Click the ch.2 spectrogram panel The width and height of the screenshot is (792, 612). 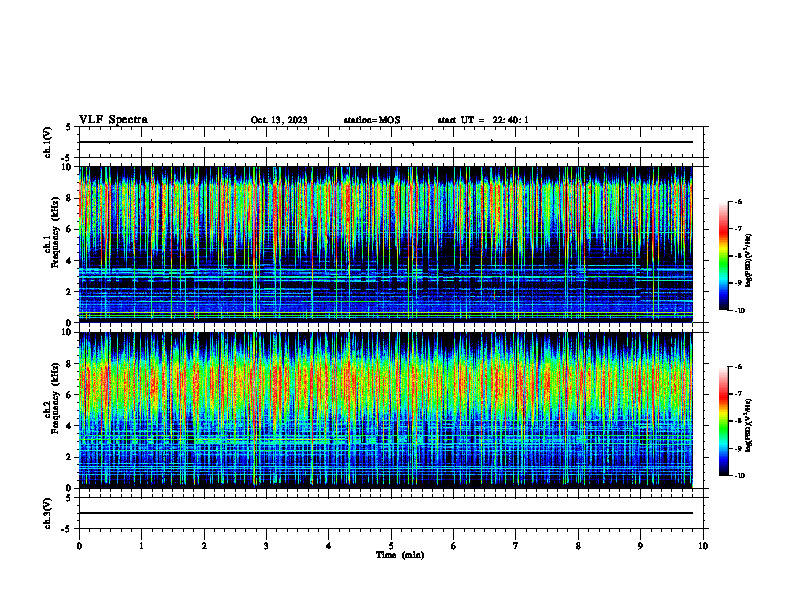point(386,410)
